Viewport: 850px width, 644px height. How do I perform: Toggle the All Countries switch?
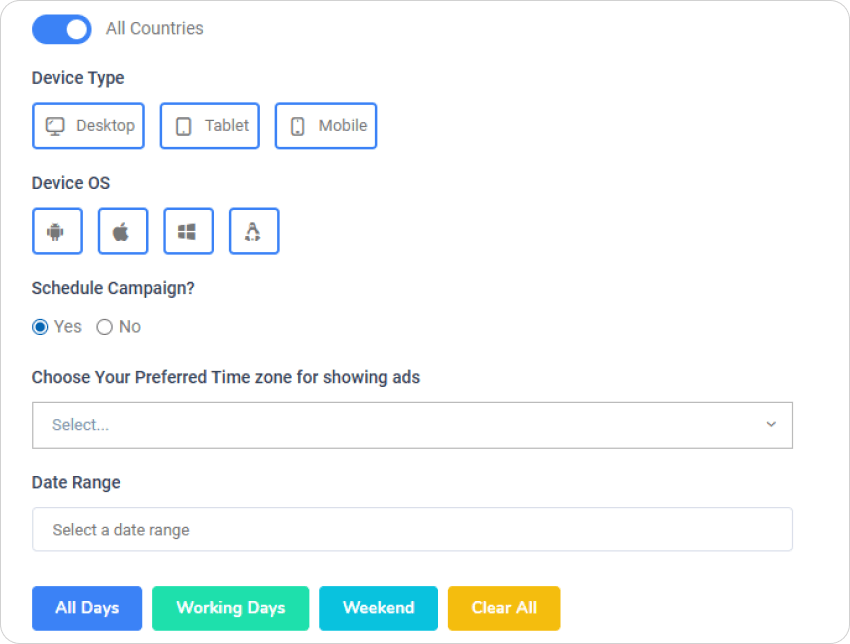pyautogui.click(x=61, y=29)
